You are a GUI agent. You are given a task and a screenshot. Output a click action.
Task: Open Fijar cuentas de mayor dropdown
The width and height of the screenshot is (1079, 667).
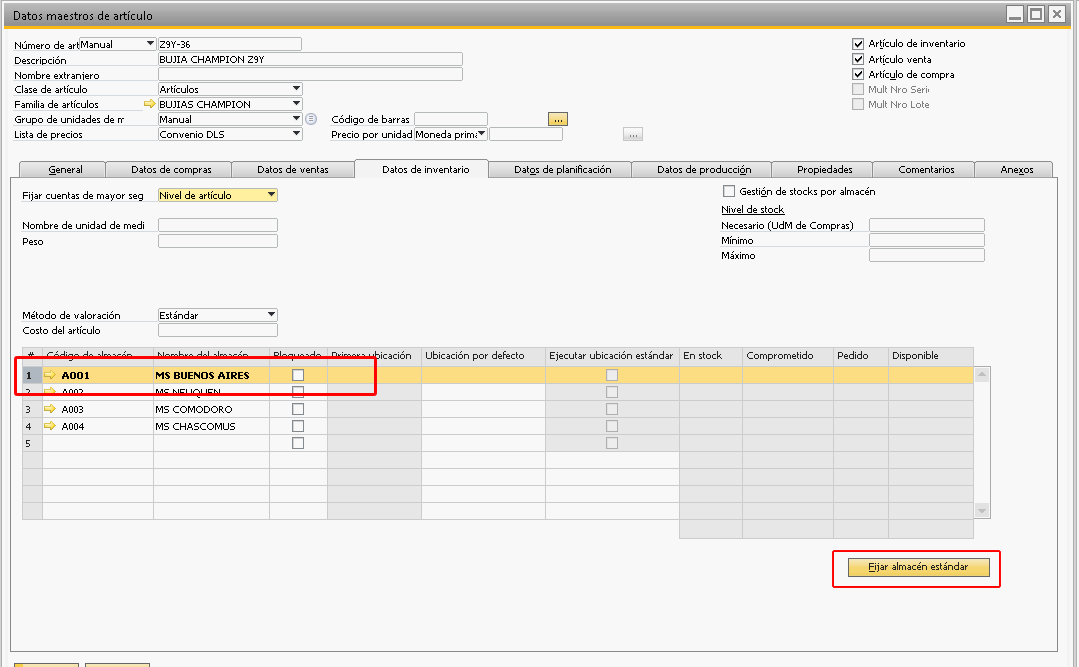(271, 195)
